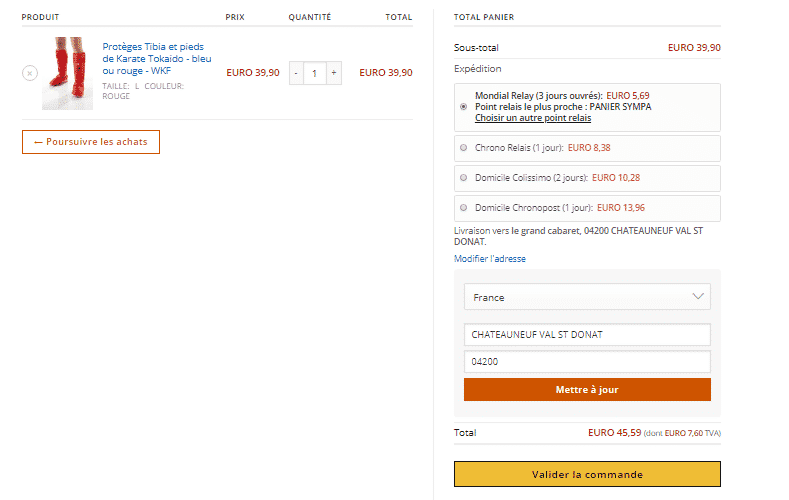
Task: Select Domicile Chronopost shipping option
Action: tap(463, 207)
